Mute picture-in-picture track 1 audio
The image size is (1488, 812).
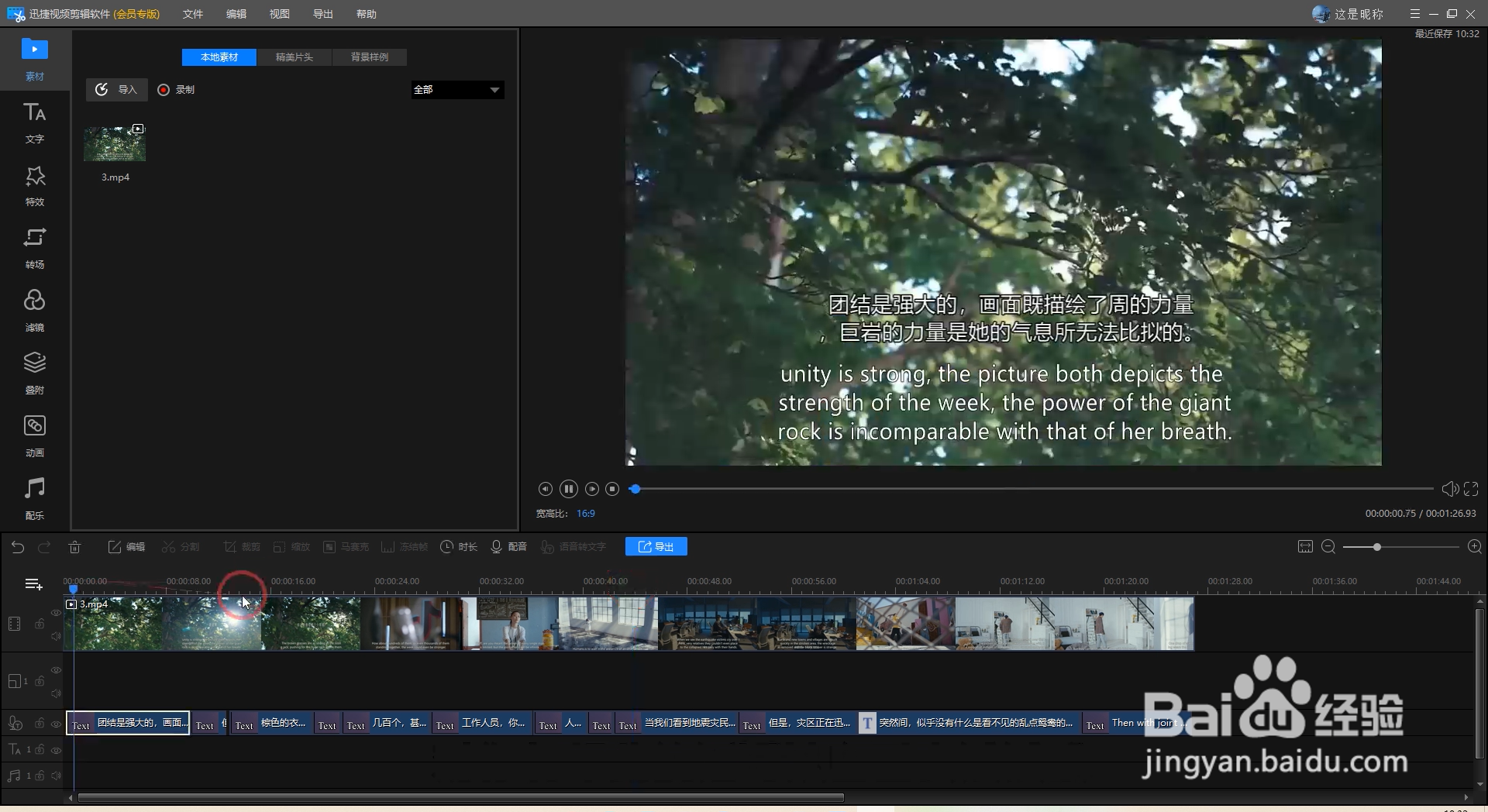56,693
